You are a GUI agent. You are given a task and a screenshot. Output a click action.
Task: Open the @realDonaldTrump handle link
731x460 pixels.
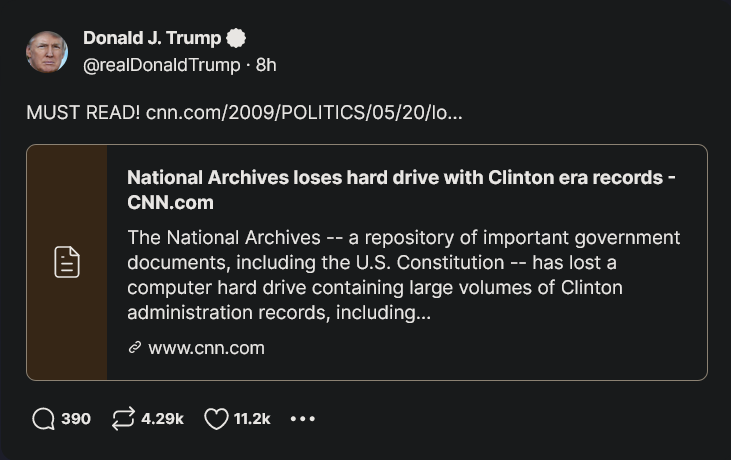pyautogui.click(x=161, y=65)
